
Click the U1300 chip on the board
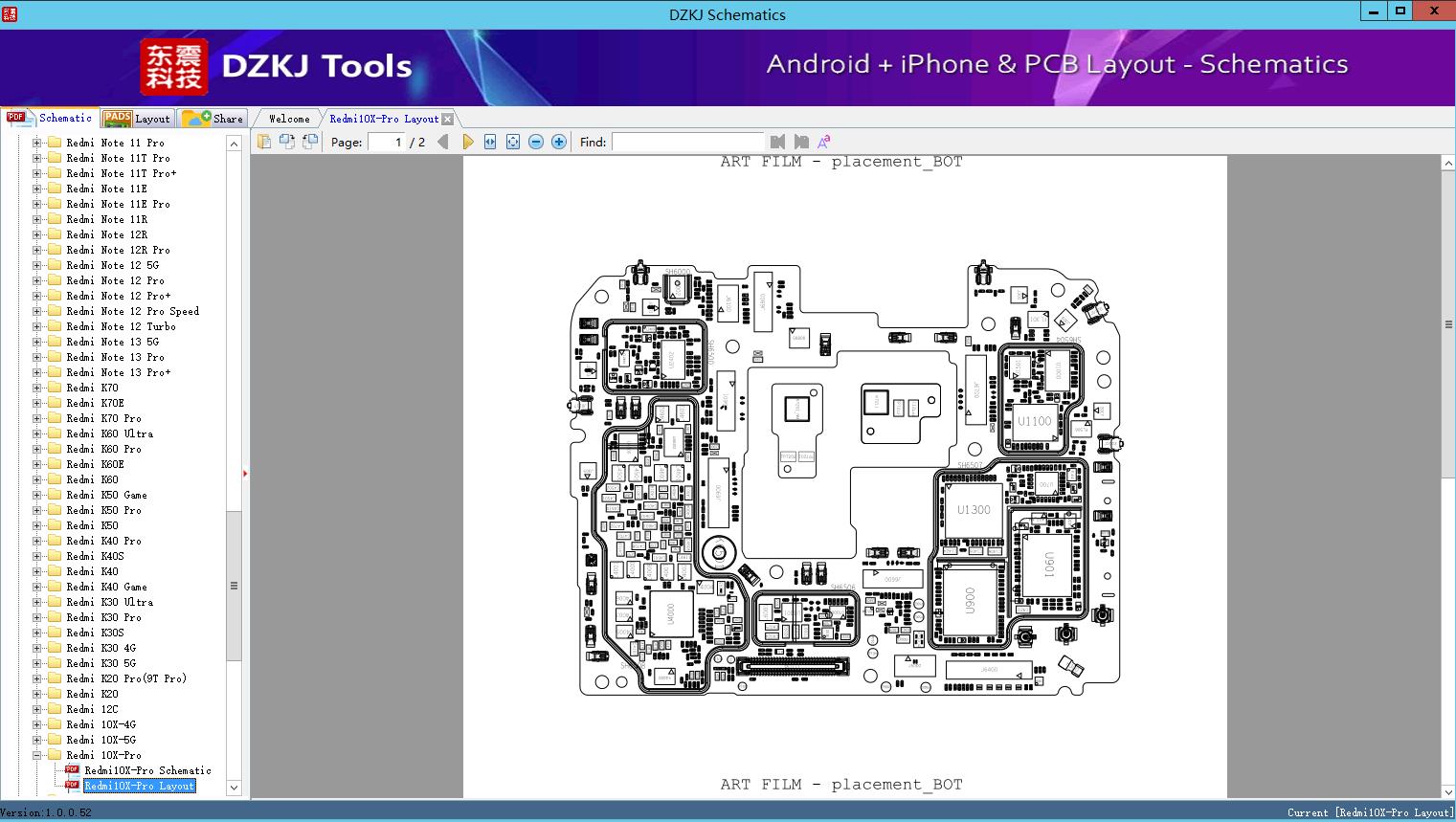pos(974,510)
